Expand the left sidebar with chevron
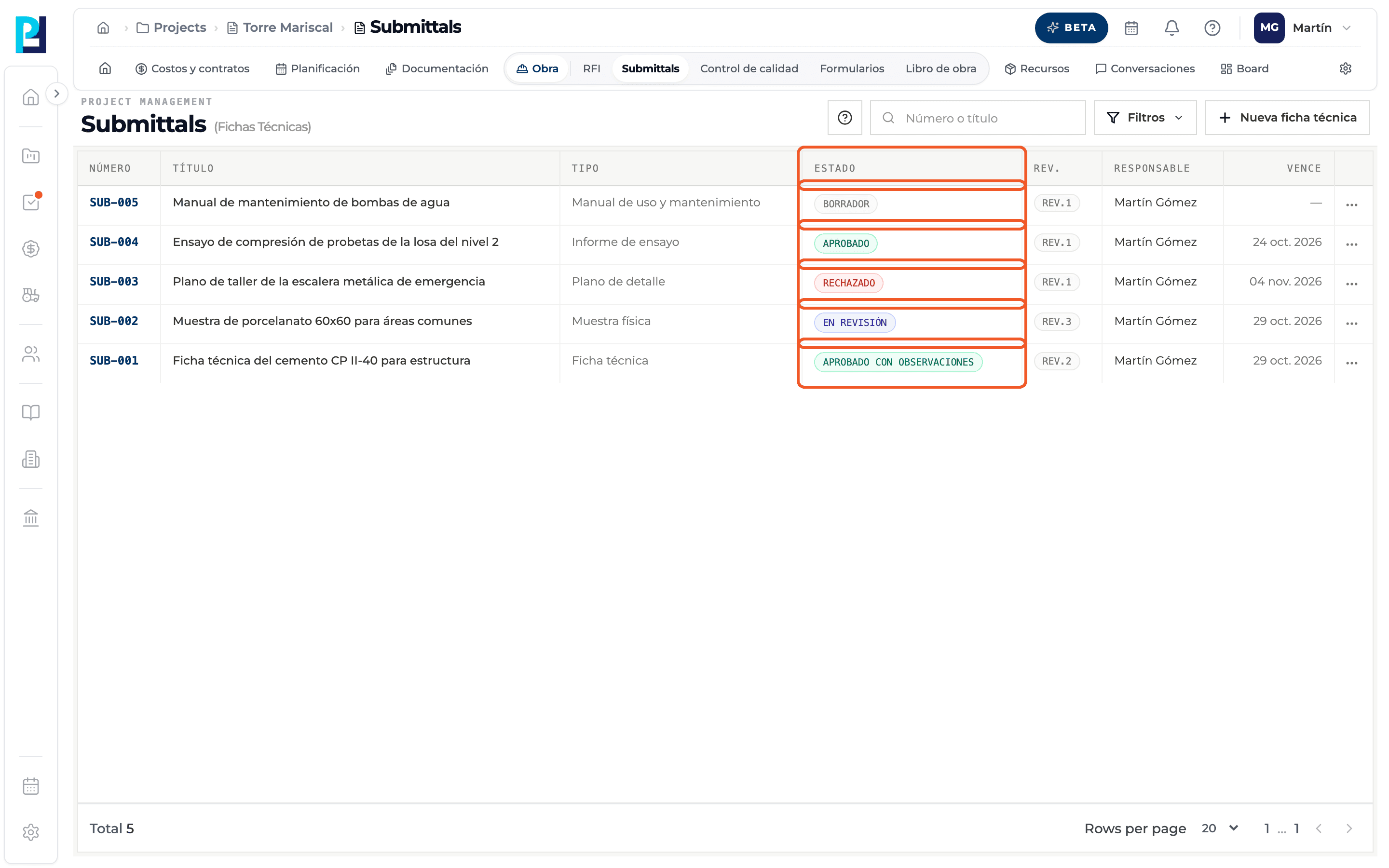Screen dimensions: 1389x868 [x=56, y=94]
